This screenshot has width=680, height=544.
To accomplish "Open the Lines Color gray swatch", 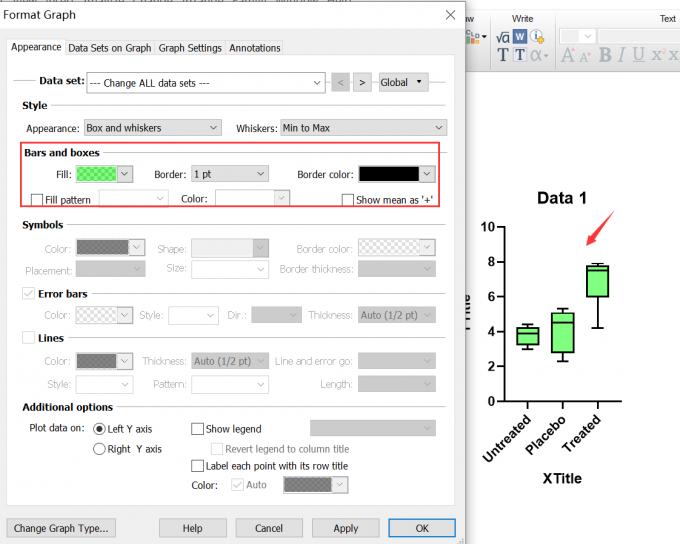I will (x=104, y=361).
